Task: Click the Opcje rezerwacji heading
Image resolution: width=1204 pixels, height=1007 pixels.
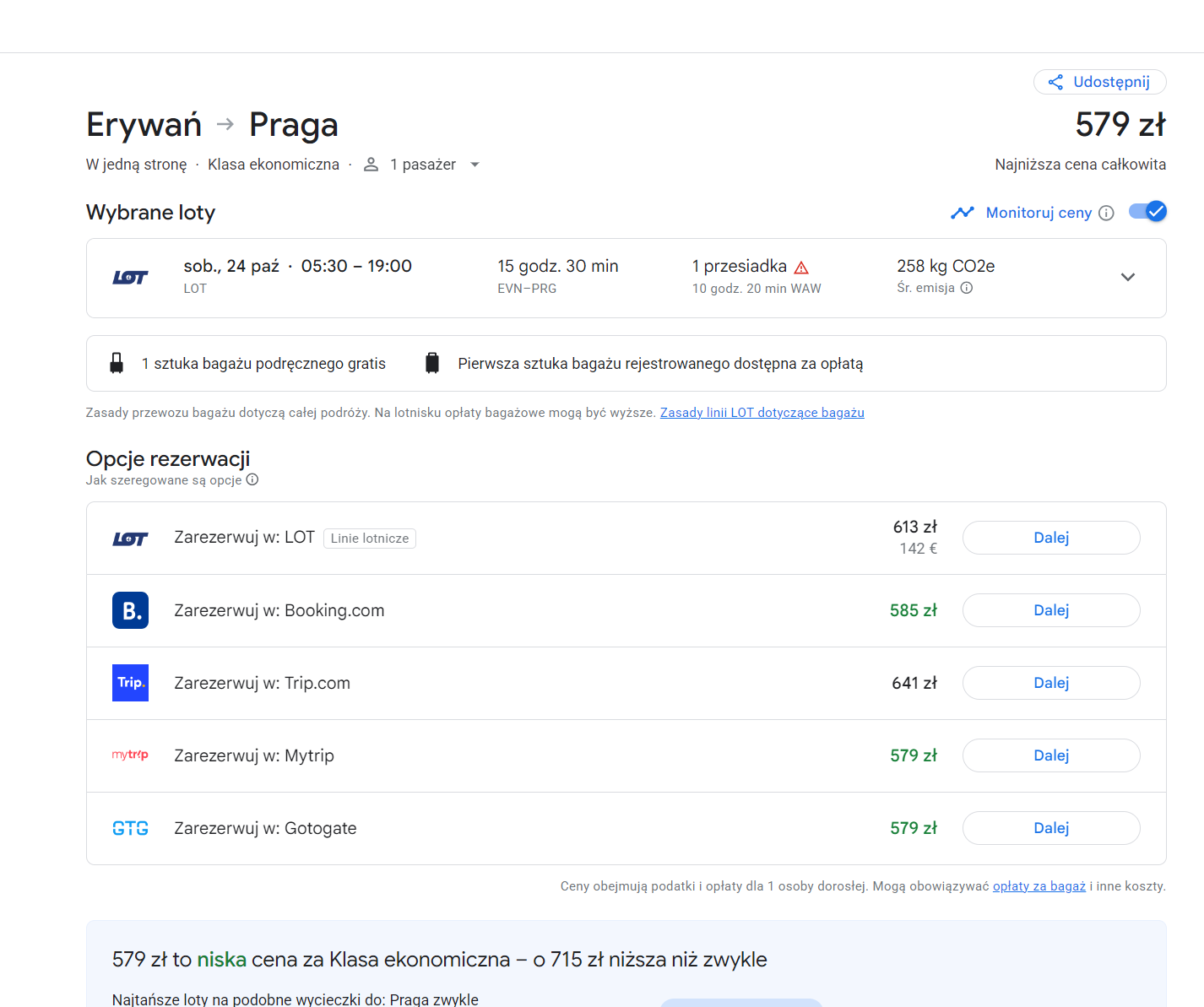Action: [168, 458]
